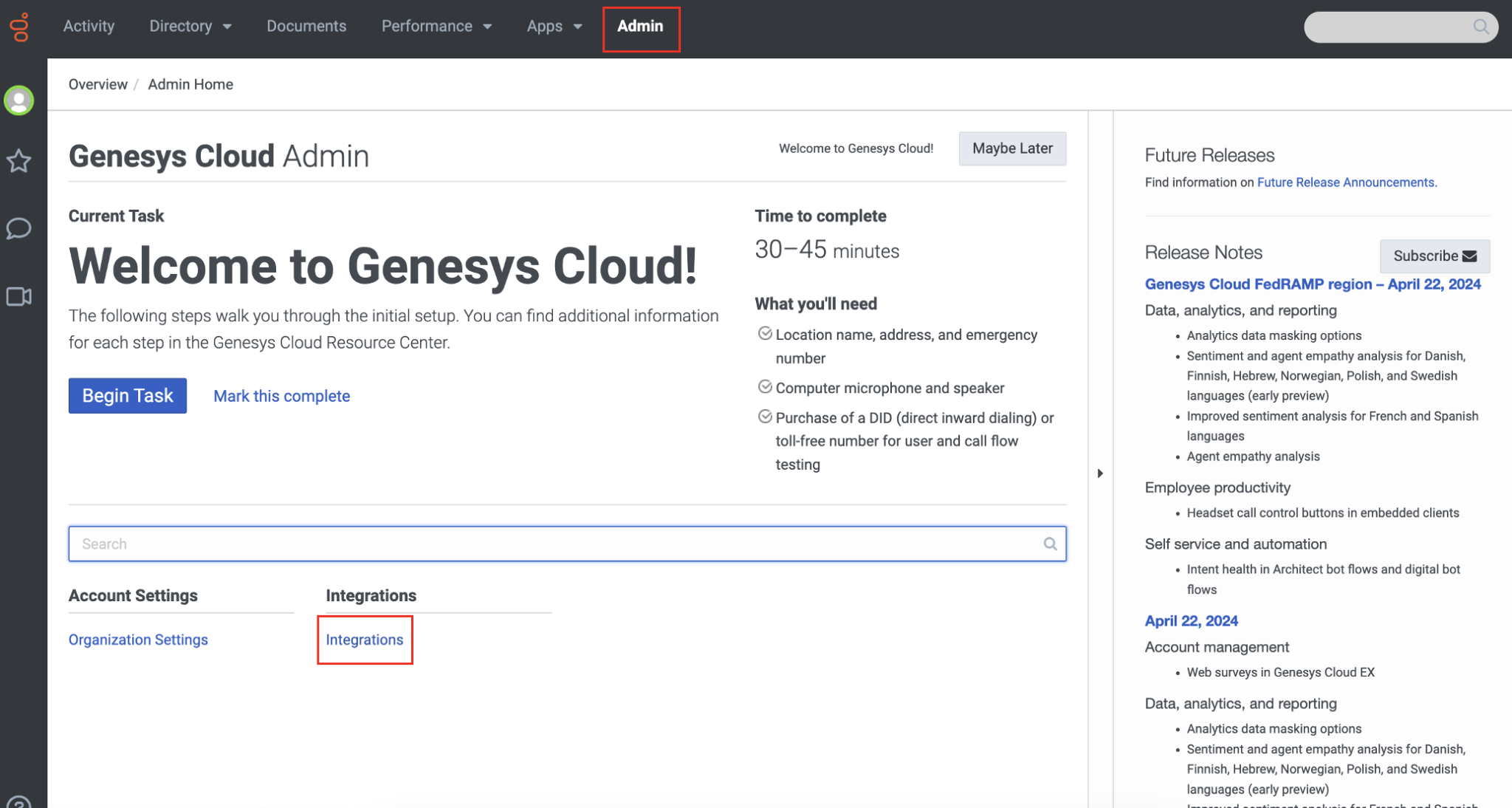Collapse the Future Releases panel arrow
Image resolution: width=1512 pixels, height=808 pixels.
pos(1099,473)
